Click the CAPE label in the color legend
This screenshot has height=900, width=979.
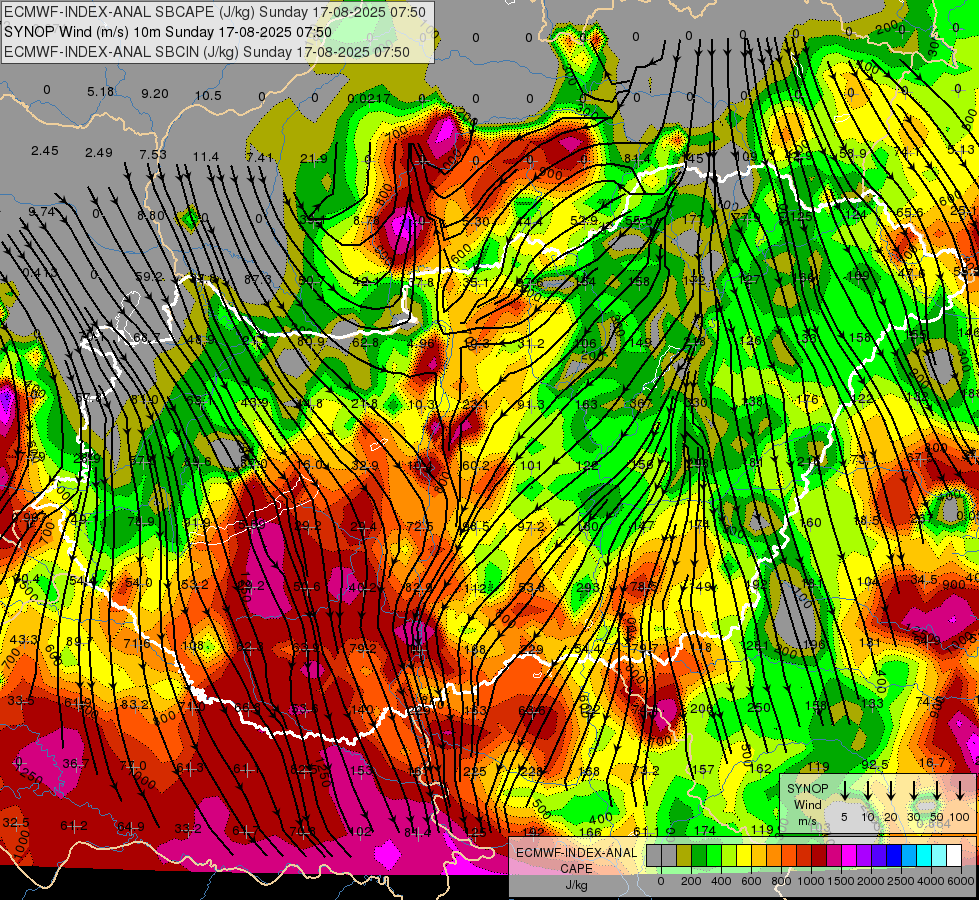pos(576,869)
